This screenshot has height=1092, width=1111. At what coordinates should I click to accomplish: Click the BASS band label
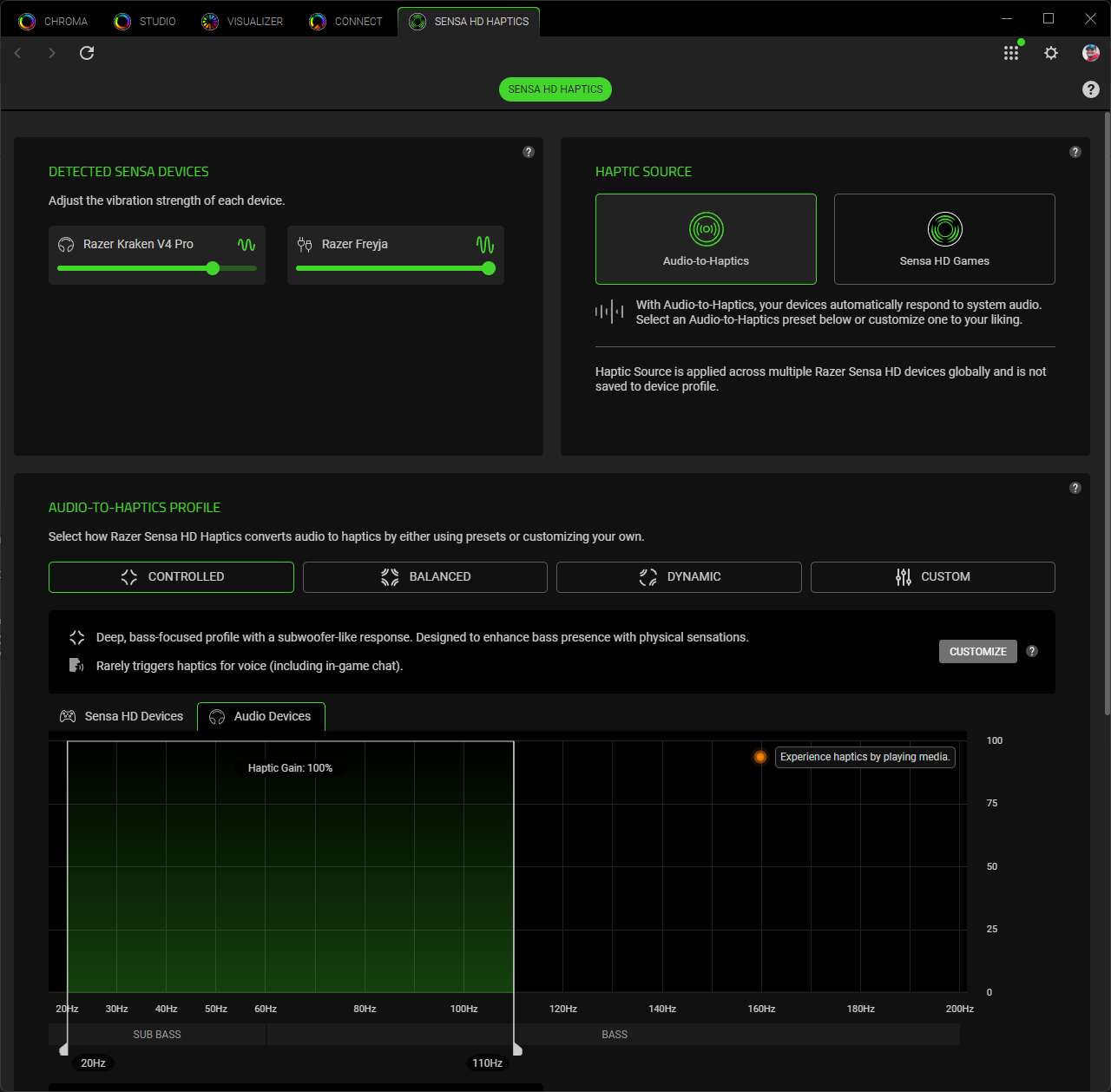[x=615, y=1035]
